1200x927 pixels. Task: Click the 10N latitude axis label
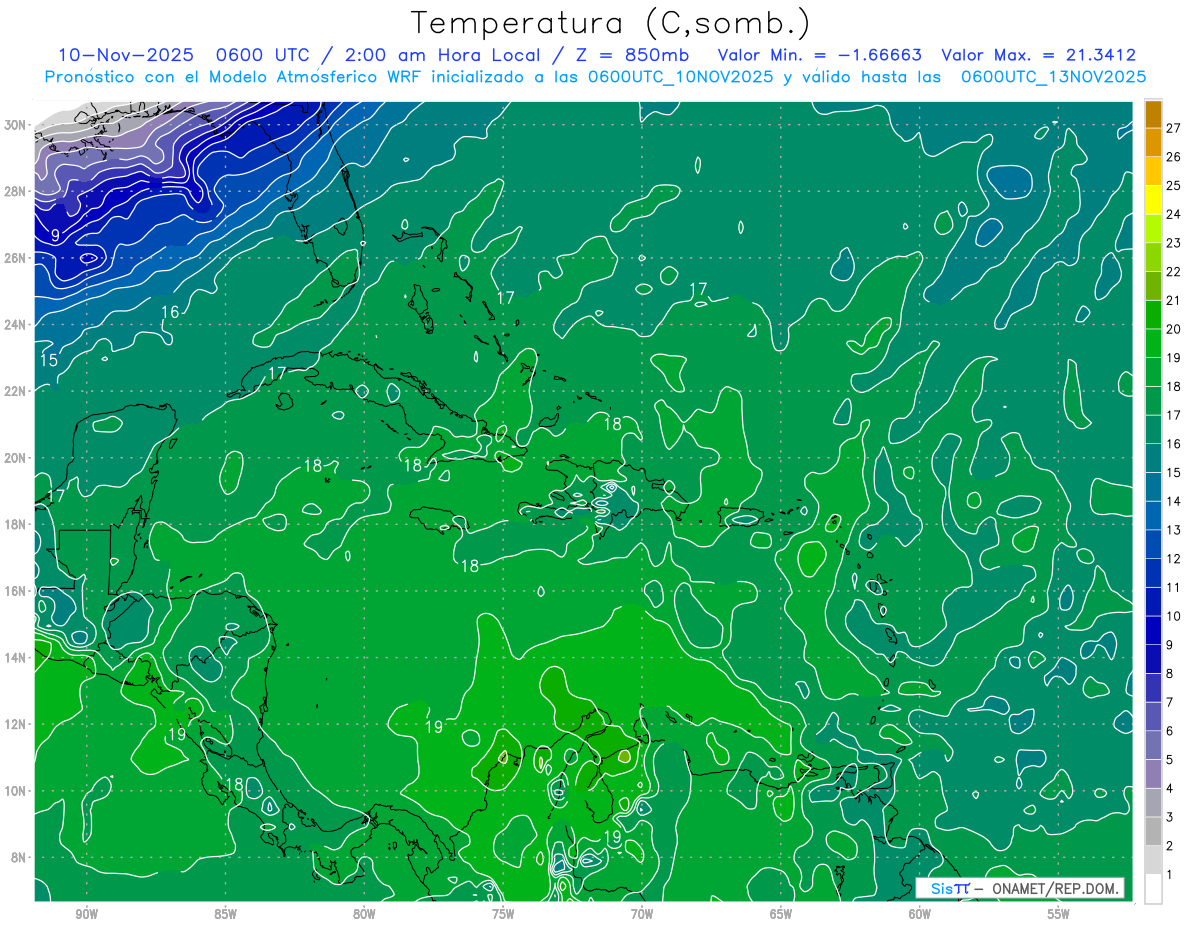[x=16, y=790]
